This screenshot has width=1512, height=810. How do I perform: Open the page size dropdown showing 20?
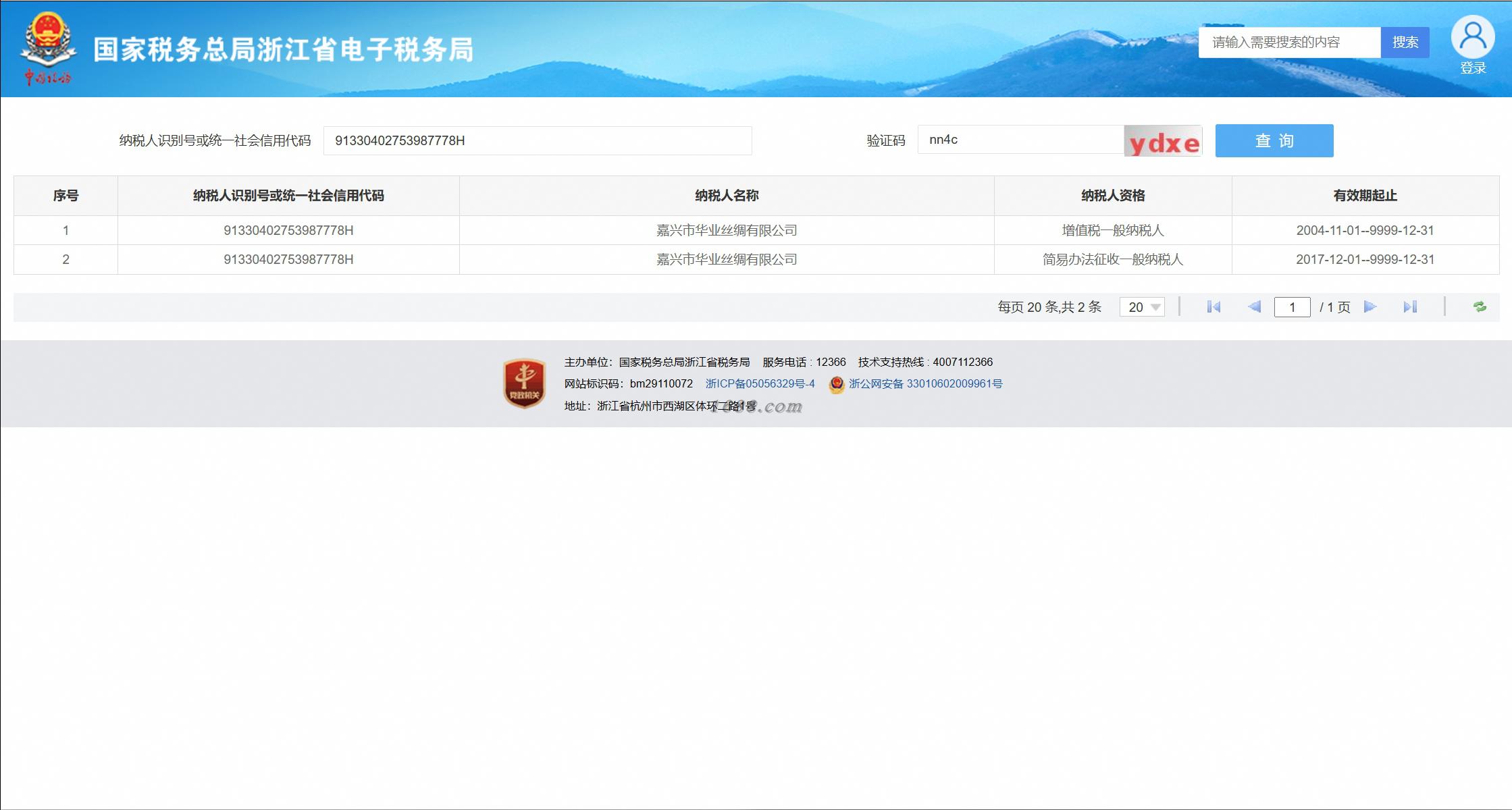[x=1142, y=307]
